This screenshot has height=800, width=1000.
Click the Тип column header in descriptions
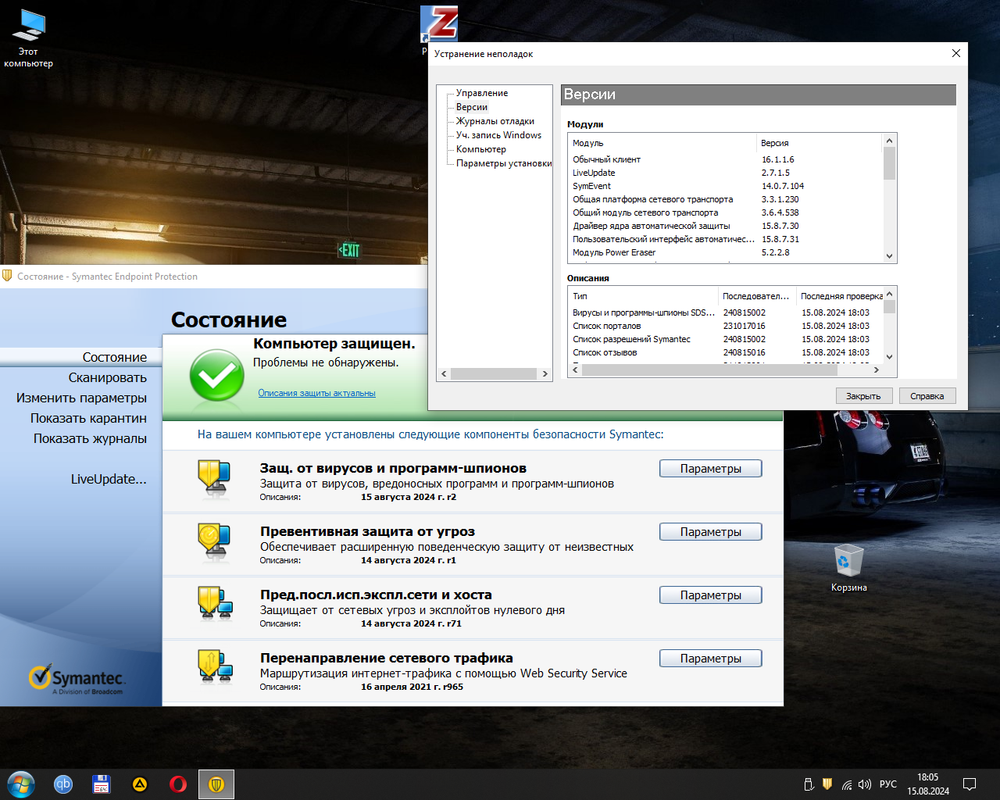click(x=643, y=296)
